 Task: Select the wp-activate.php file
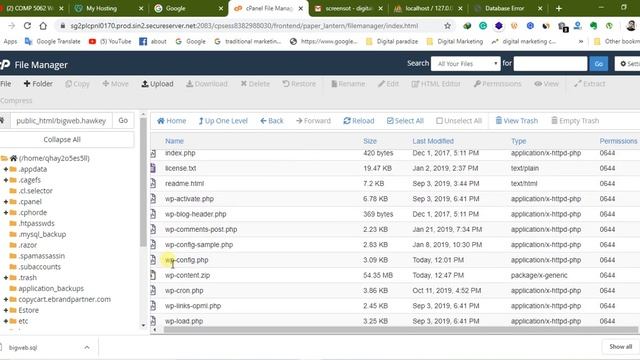point(189,199)
